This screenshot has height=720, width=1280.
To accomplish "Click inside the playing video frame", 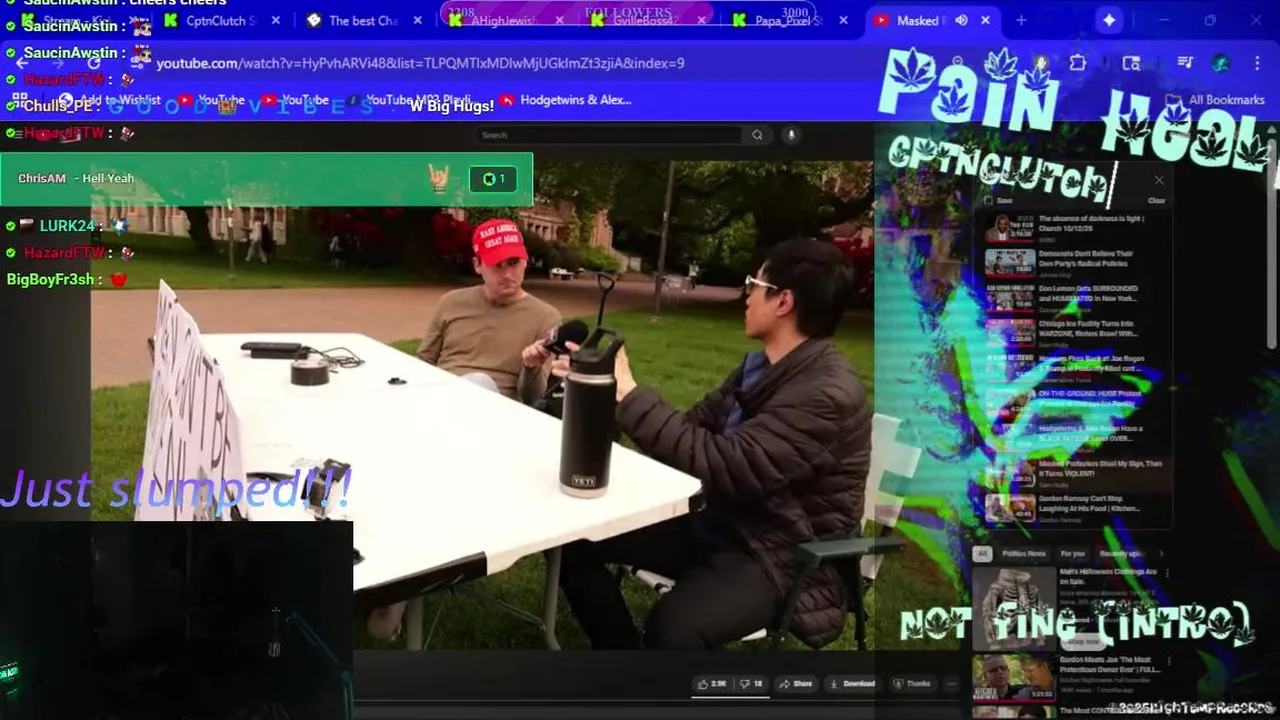I will click(x=482, y=405).
